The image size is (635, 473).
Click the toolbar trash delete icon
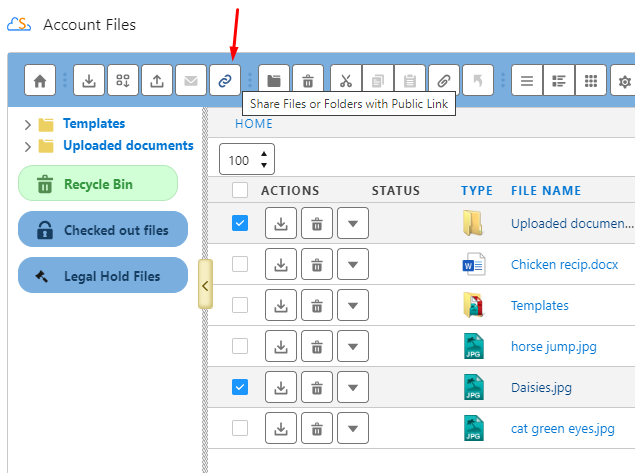coord(308,80)
